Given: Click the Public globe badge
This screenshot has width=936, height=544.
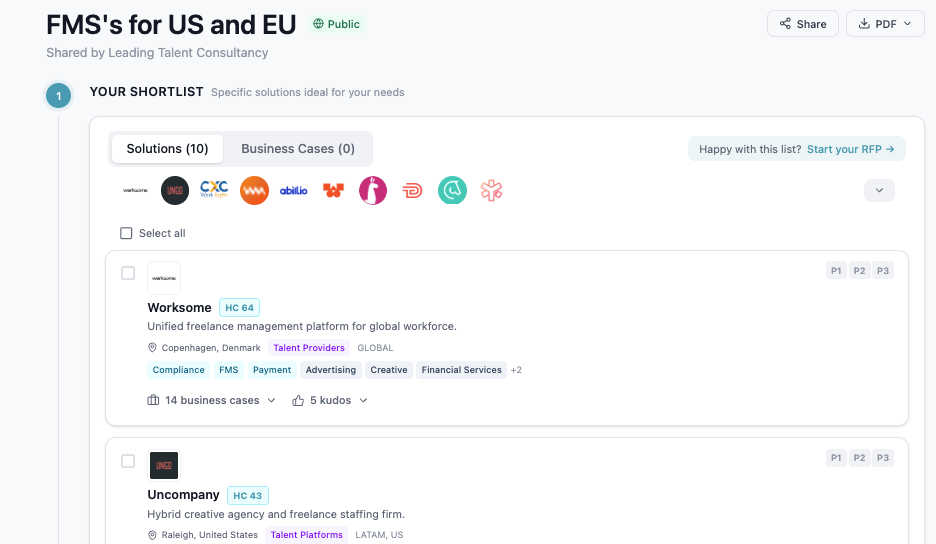Looking at the screenshot, I should [x=337, y=24].
